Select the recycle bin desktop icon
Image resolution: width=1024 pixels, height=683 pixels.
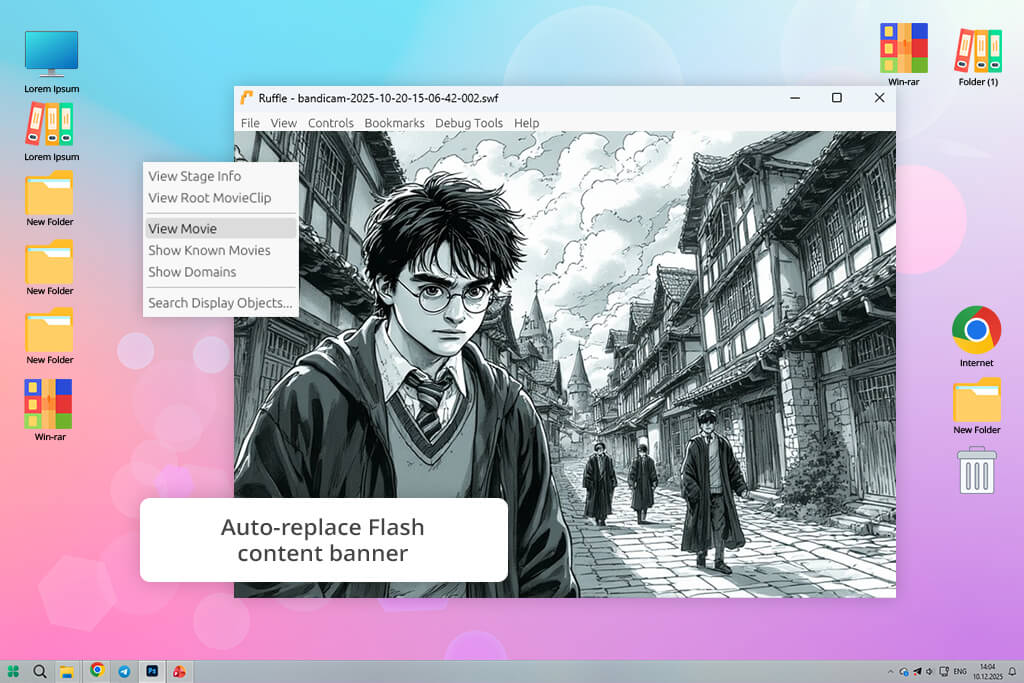coord(977,470)
